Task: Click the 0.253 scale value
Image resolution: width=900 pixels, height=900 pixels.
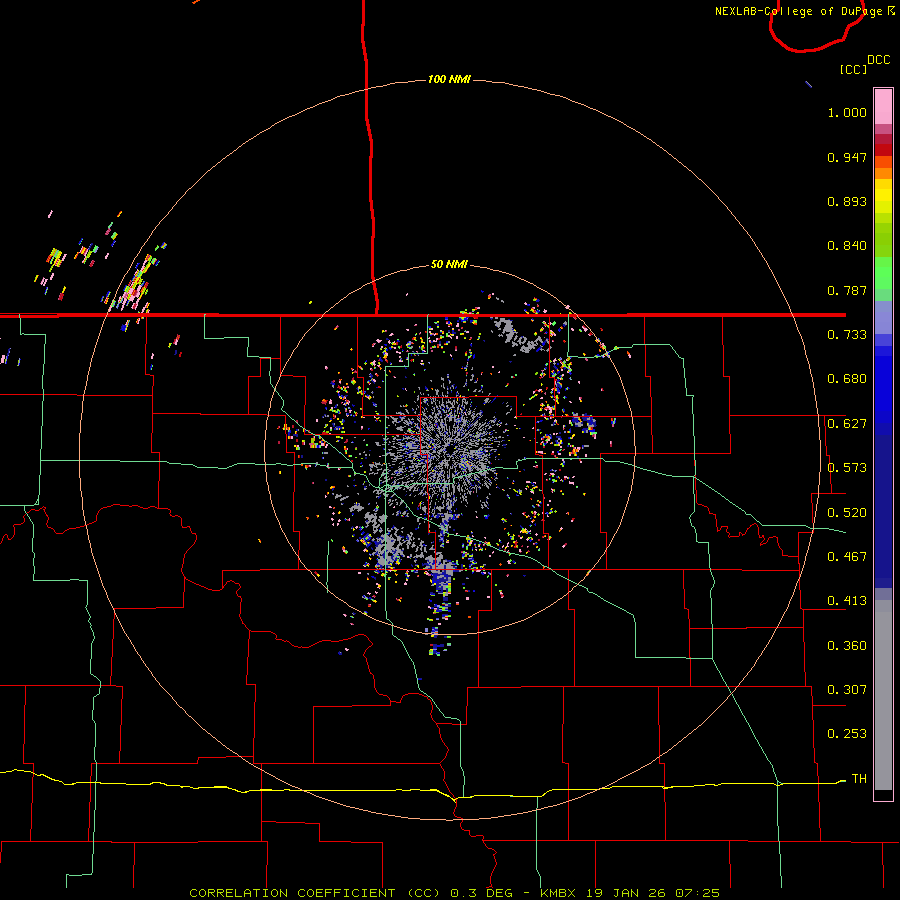Action: point(847,734)
